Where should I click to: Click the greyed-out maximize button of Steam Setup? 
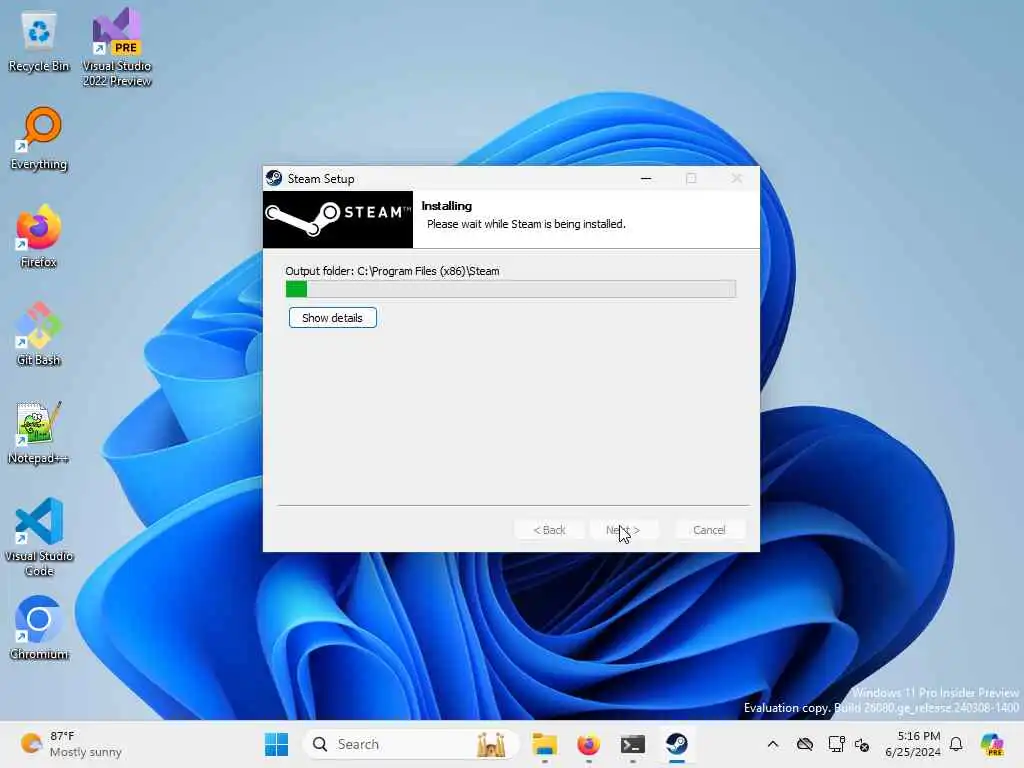tap(691, 178)
